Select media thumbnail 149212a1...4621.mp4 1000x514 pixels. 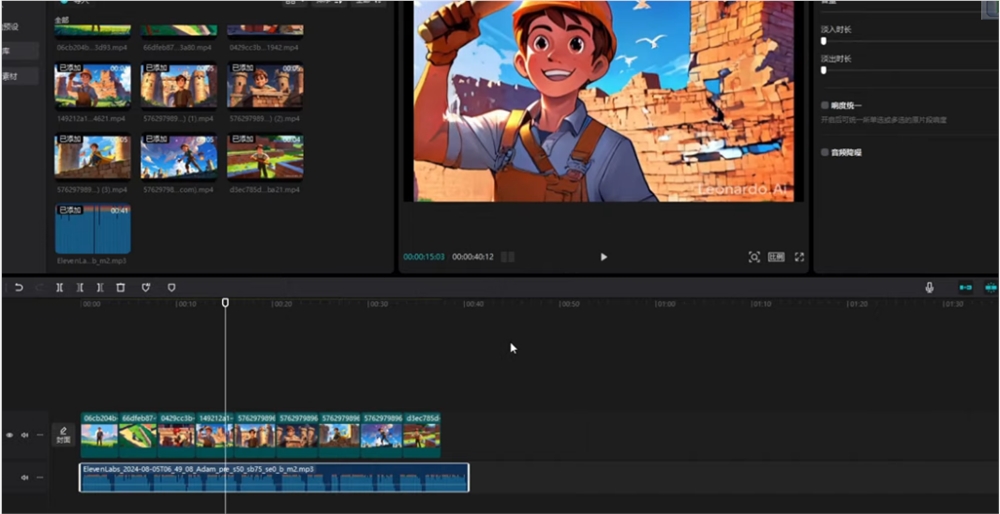click(93, 85)
